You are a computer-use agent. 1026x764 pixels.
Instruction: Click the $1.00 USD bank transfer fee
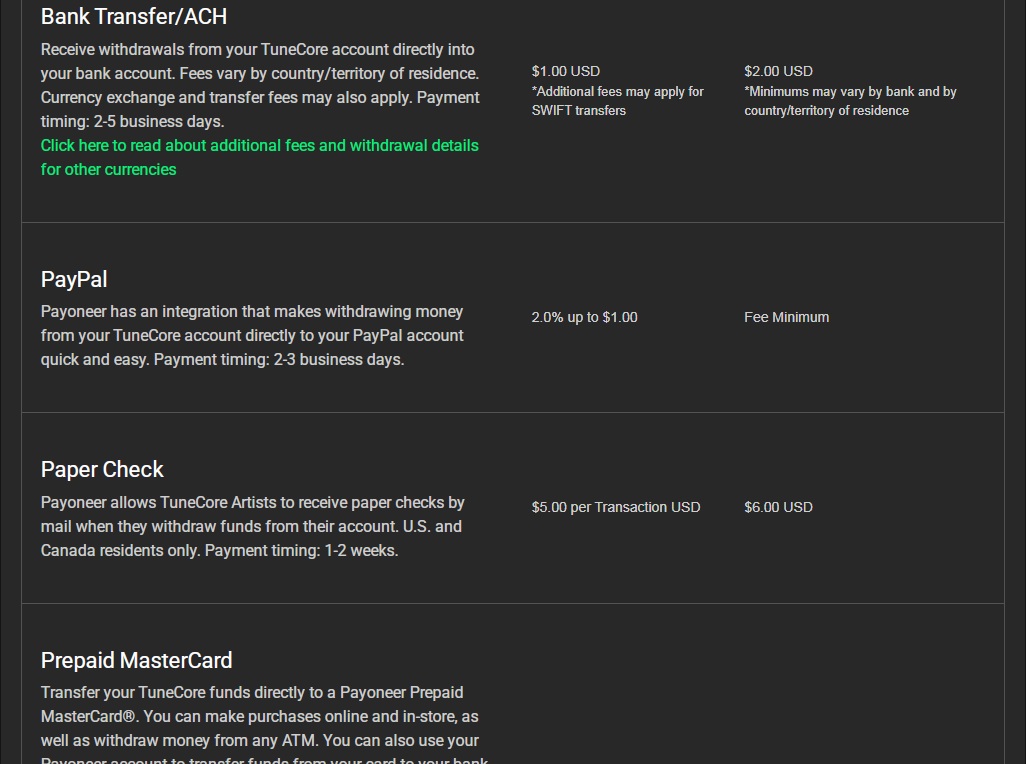click(x=566, y=71)
